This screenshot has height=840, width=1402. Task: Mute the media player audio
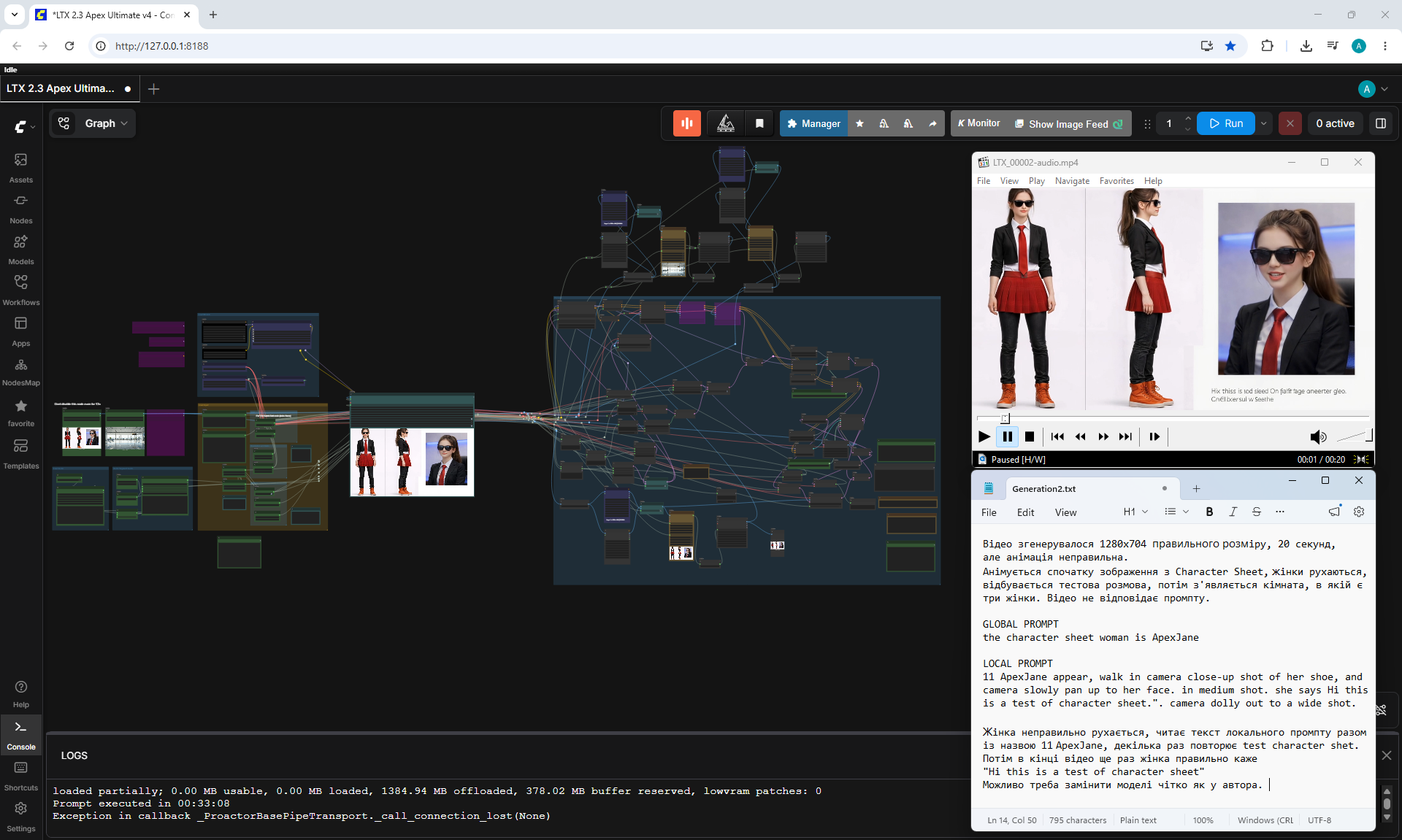click(1317, 436)
